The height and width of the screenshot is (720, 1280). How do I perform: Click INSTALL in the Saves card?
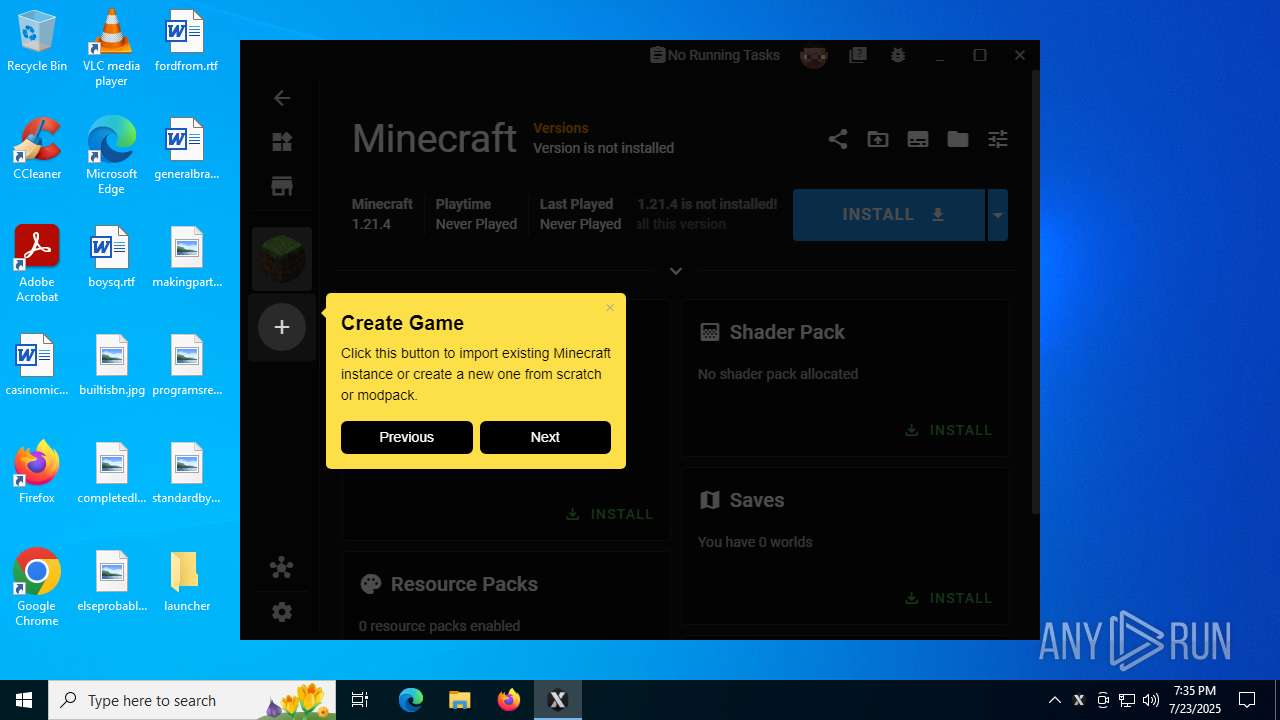click(949, 598)
